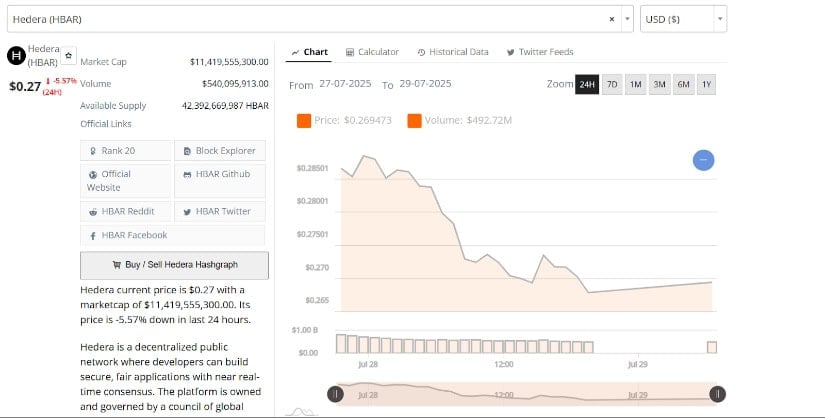Grab the right range navigator handle
This screenshot has width=825, height=418.
pos(717,394)
